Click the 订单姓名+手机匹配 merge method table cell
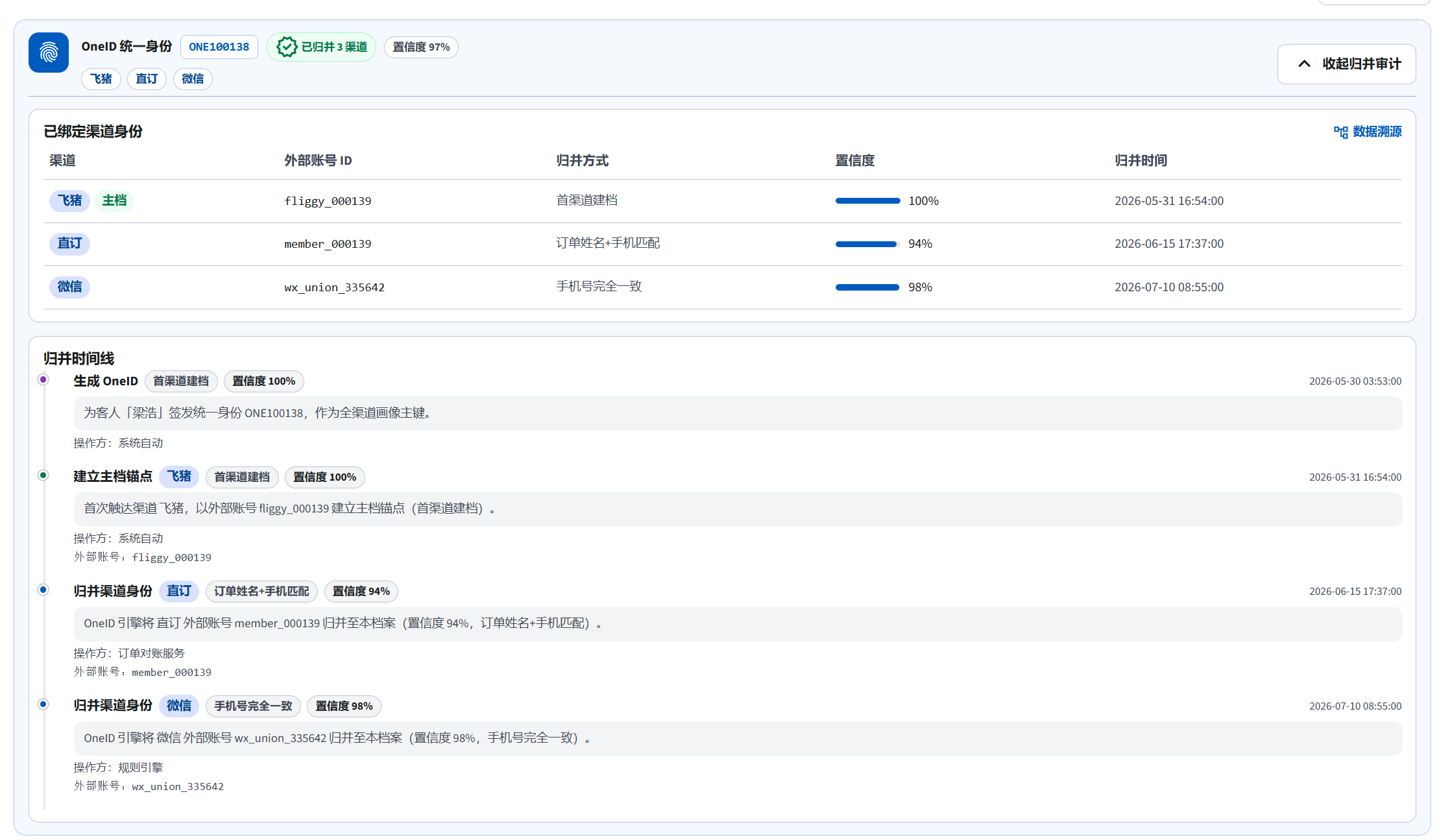The width and height of the screenshot is (1439, 840). click(608, 243)
